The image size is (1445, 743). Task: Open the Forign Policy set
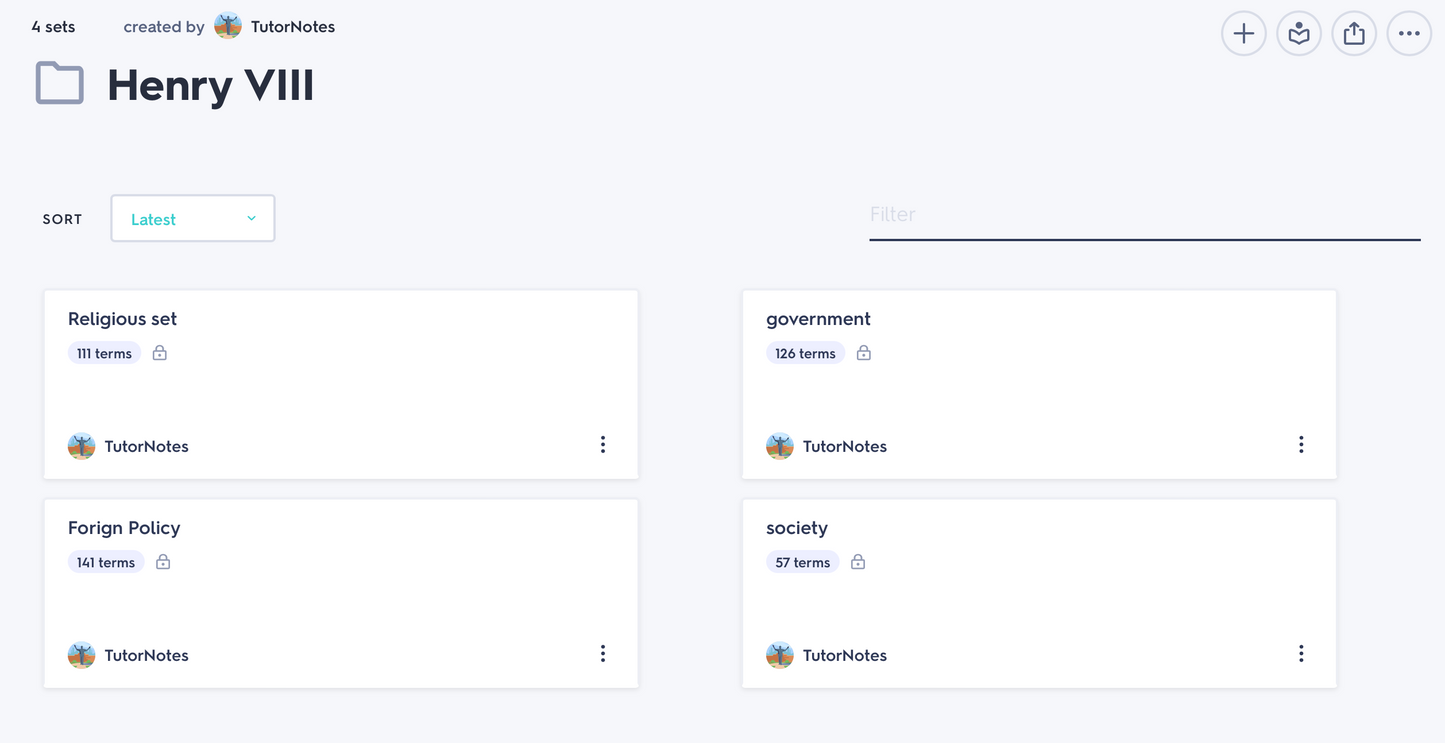click(124, 528)
